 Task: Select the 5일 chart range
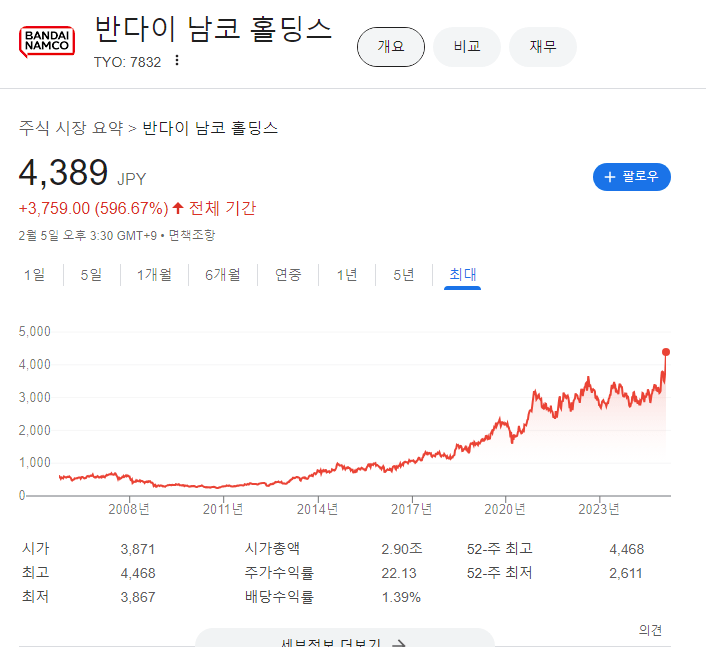91,275
